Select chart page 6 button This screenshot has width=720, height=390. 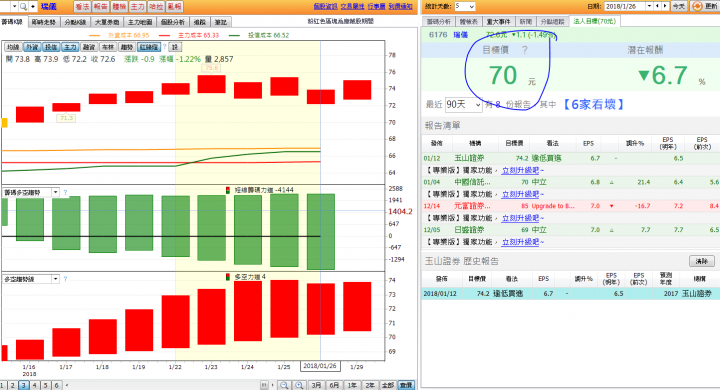[x=56, y=385]
